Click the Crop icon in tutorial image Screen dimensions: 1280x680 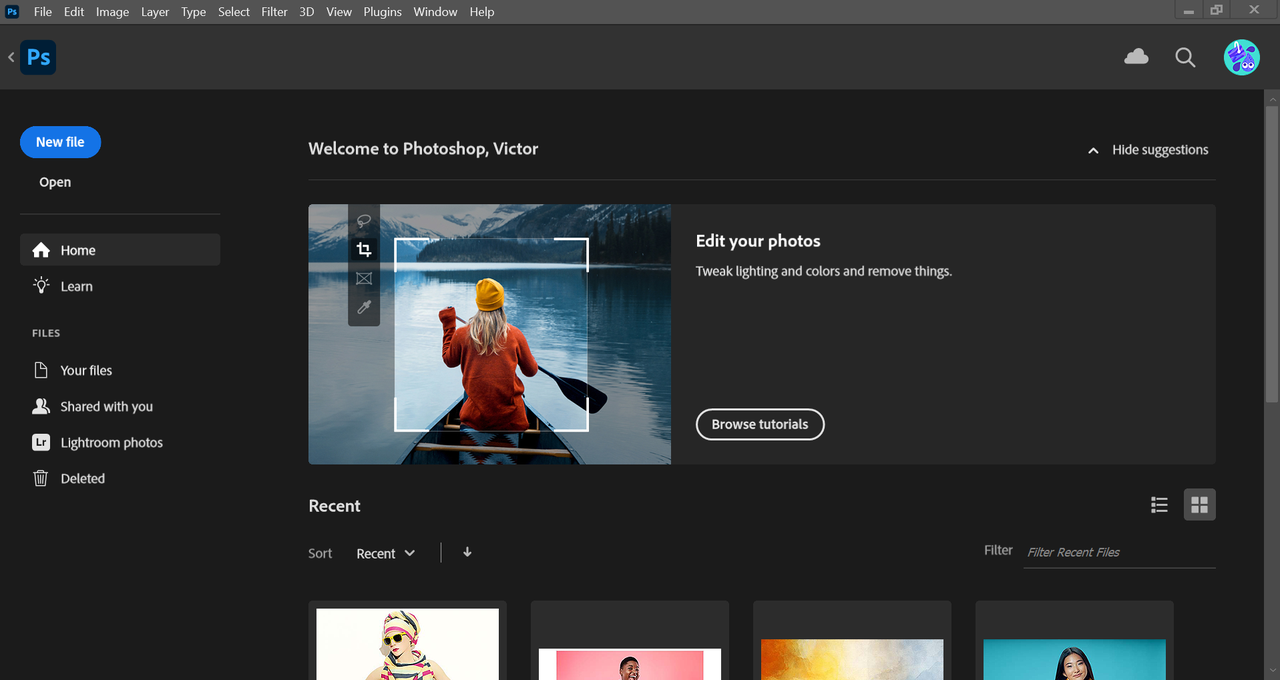coord(364,250)
